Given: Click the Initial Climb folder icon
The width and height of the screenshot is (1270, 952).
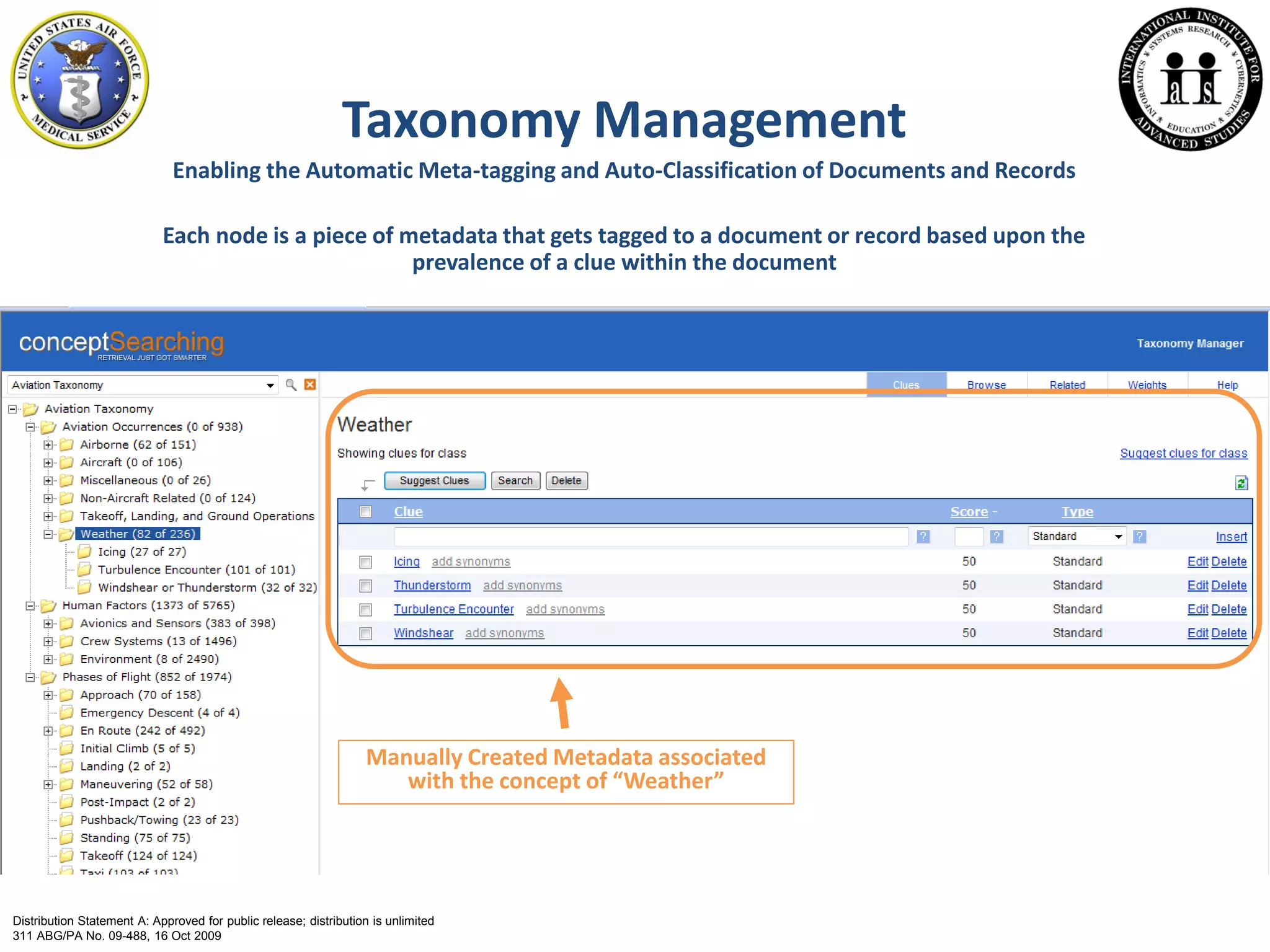Looking at the screenshot, I should point(67,749).
